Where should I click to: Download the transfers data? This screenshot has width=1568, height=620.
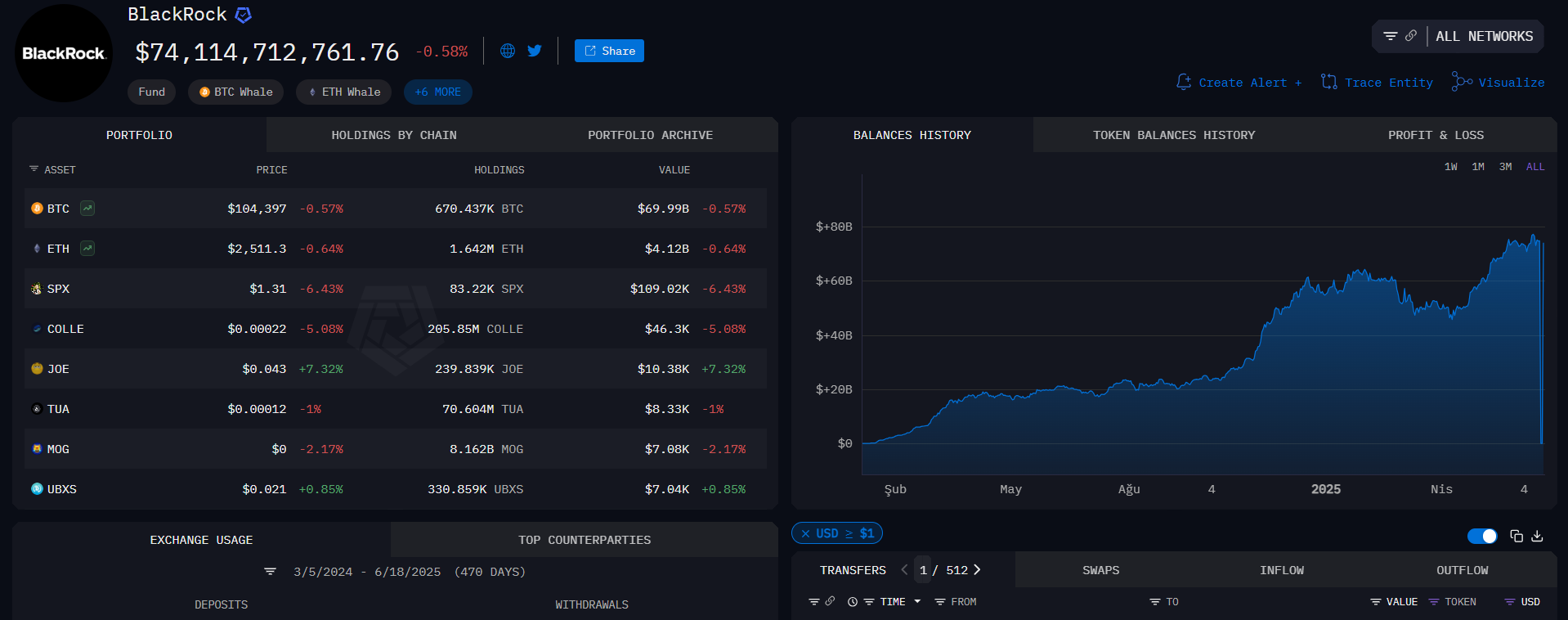[x=1537, y=536]
